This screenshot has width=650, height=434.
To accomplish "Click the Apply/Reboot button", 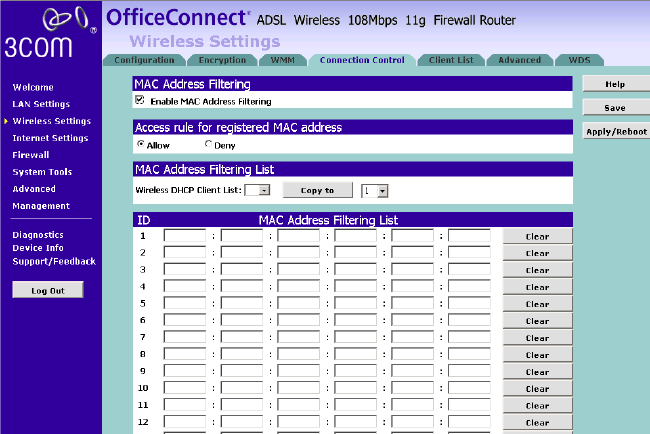I will 616,131.
